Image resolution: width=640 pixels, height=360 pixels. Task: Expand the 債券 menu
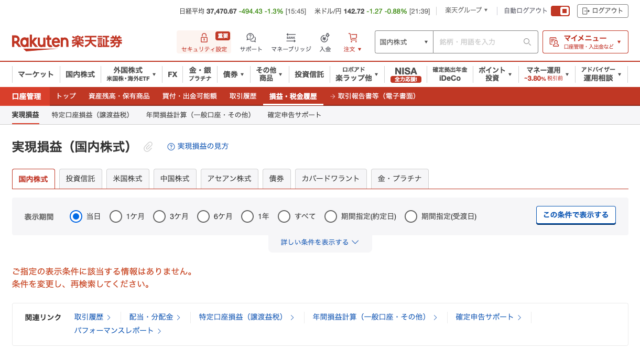coord(233,74)
